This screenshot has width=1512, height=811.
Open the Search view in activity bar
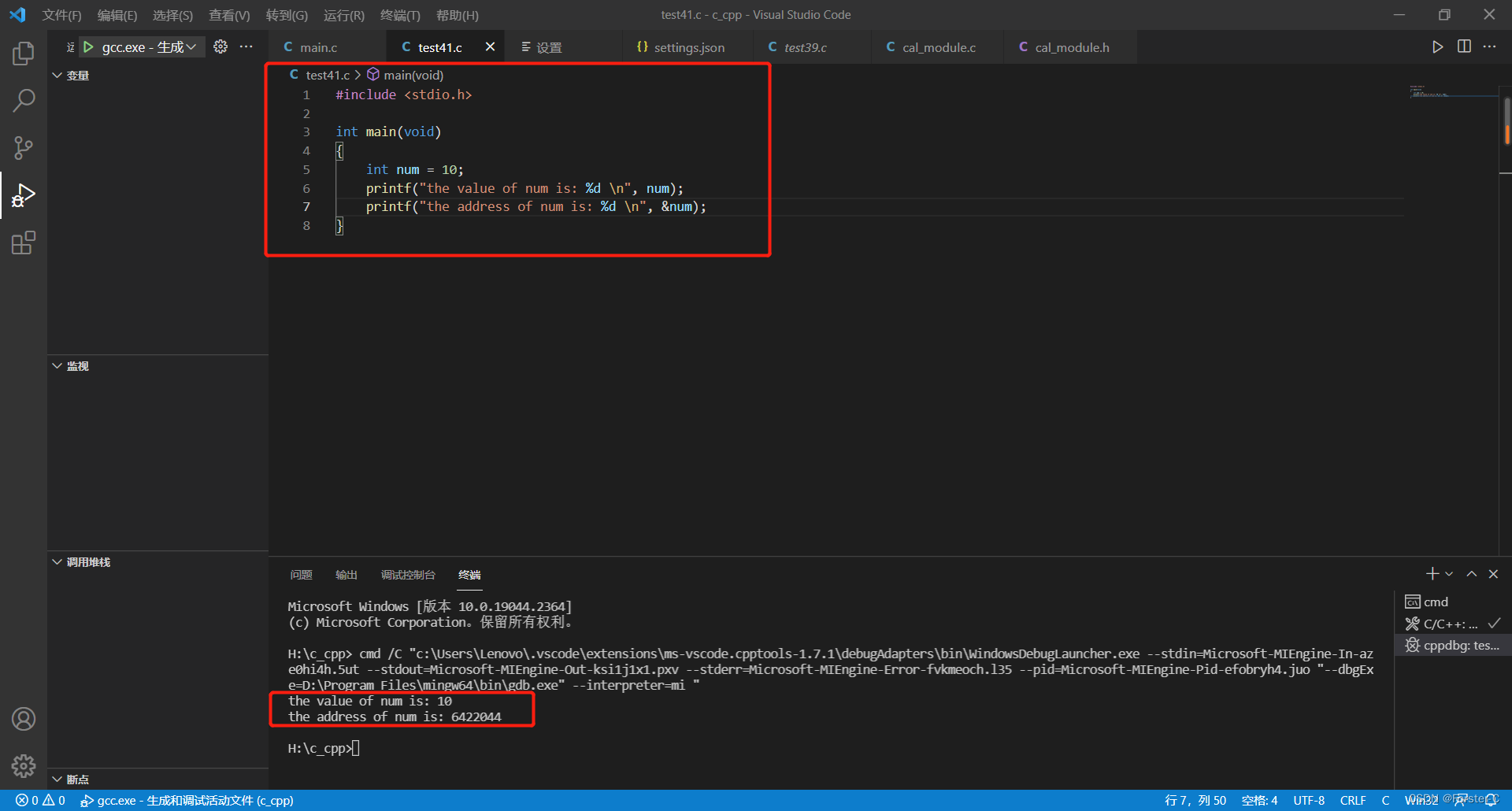pos(24,101)
